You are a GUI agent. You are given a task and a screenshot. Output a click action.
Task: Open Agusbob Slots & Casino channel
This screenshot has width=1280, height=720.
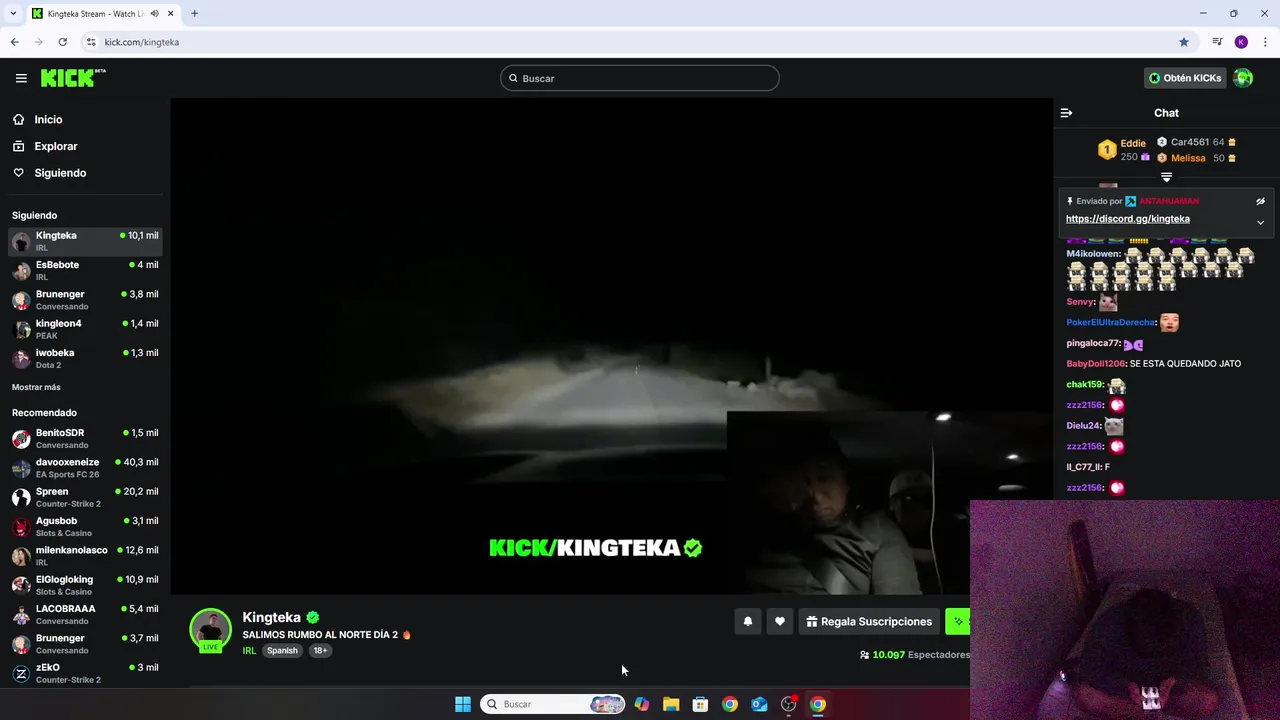[x=85, y=526]
